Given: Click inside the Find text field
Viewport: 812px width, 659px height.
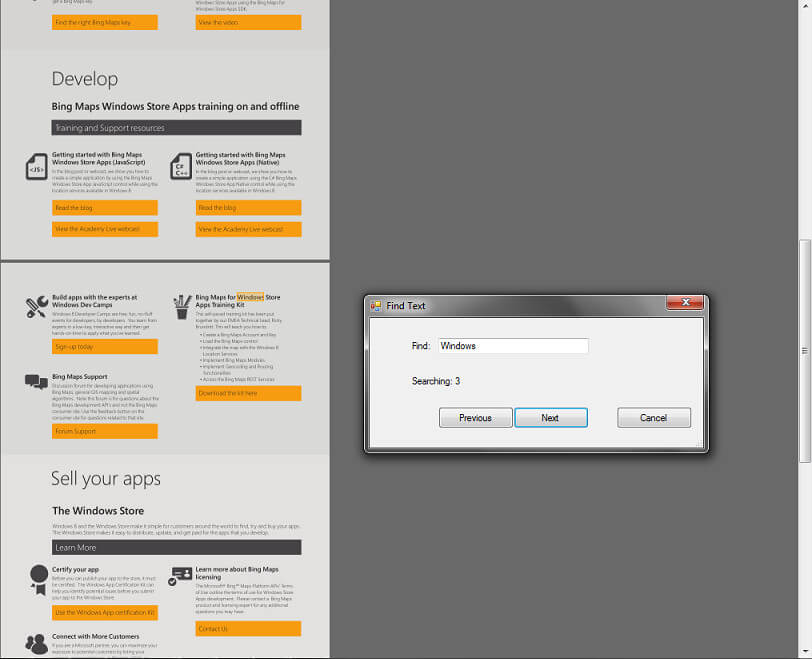Looking at the screenshot, I should (512, 345).
